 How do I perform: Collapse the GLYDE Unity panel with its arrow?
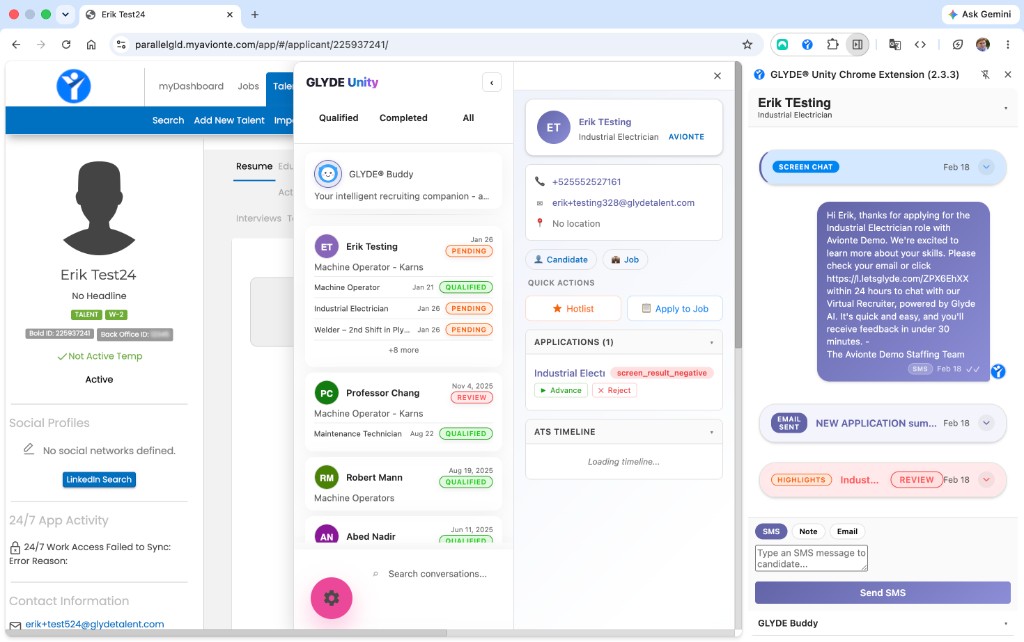coord(492,82)
